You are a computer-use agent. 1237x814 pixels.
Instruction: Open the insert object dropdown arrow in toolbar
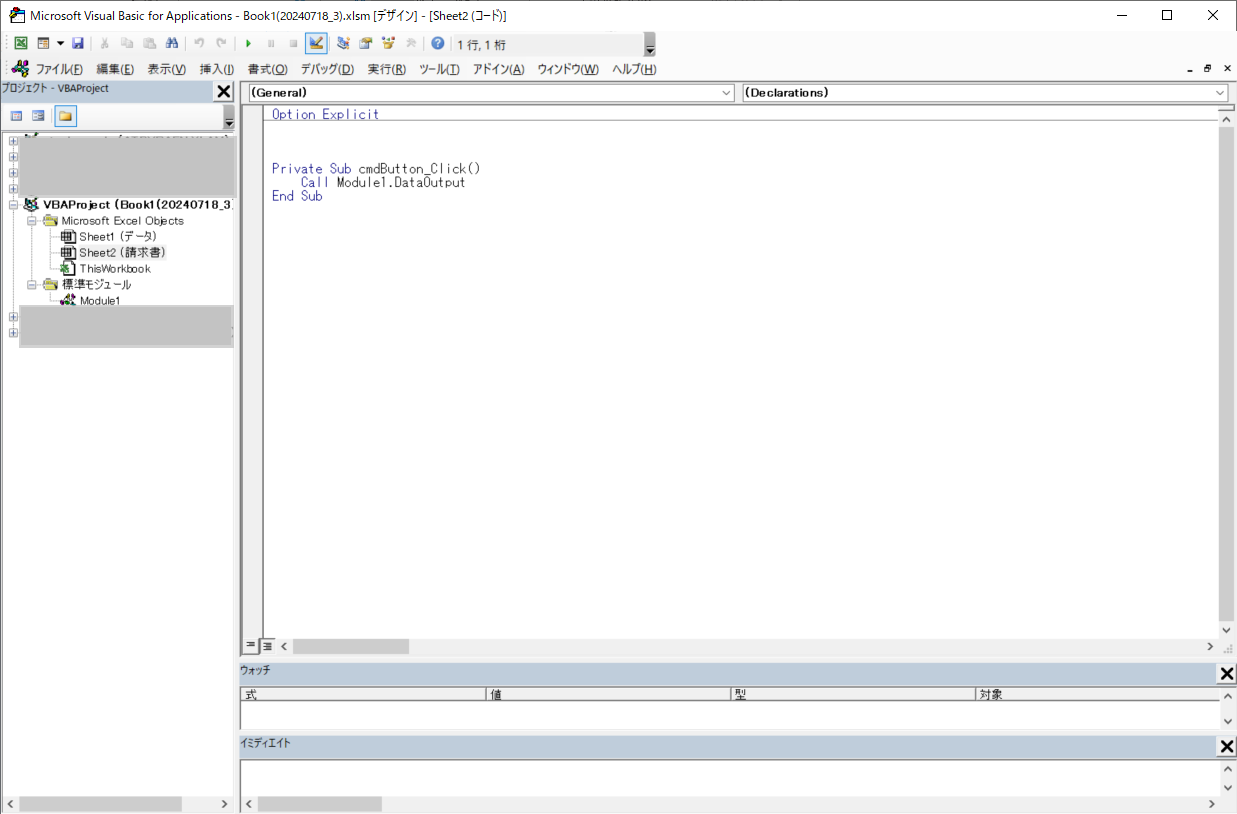60,44
